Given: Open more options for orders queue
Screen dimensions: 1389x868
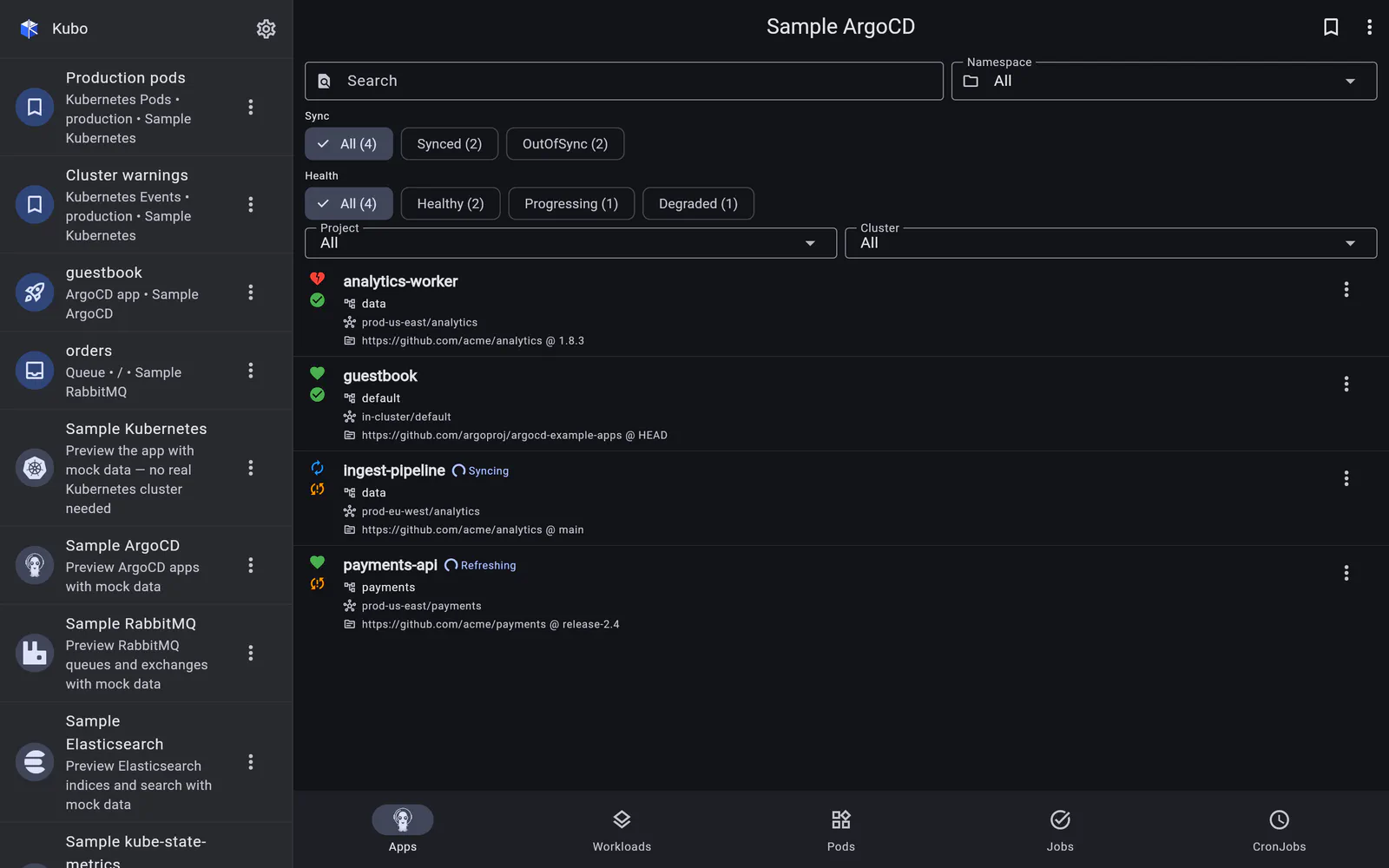Looking at the screenshot, I should point(251,371).
